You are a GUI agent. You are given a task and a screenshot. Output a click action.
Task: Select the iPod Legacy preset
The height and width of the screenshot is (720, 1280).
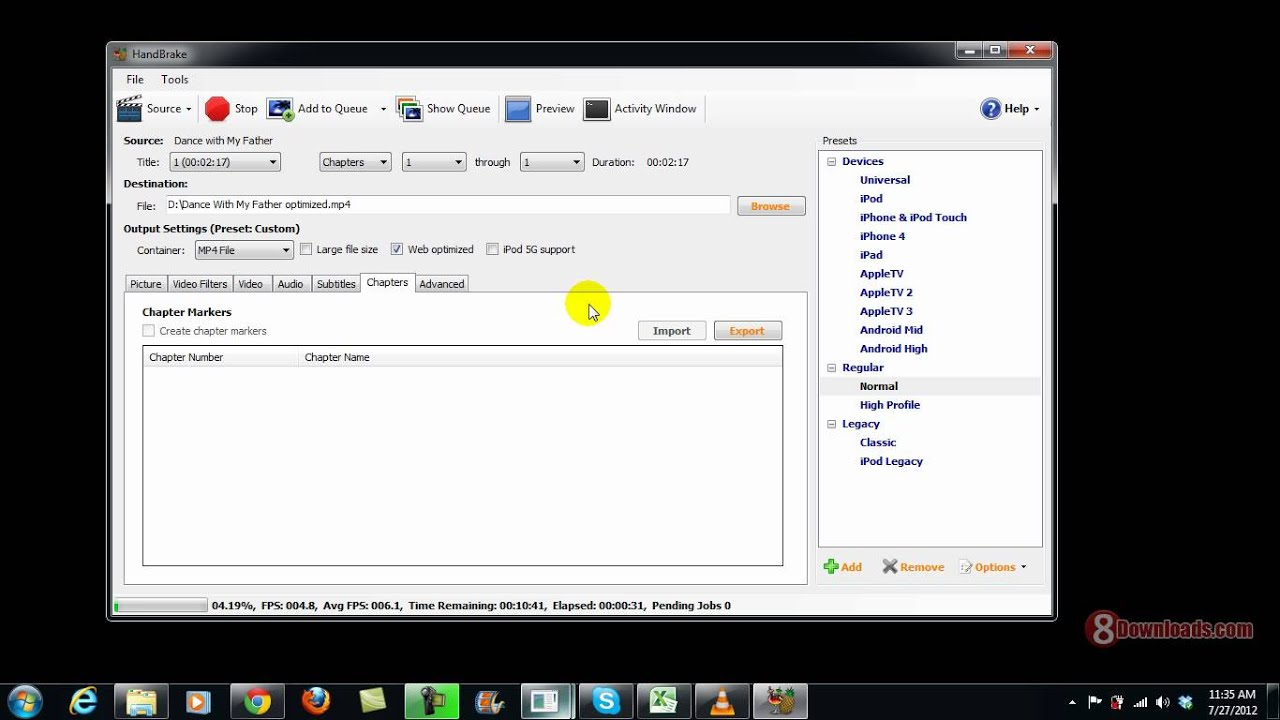(891, 461)
